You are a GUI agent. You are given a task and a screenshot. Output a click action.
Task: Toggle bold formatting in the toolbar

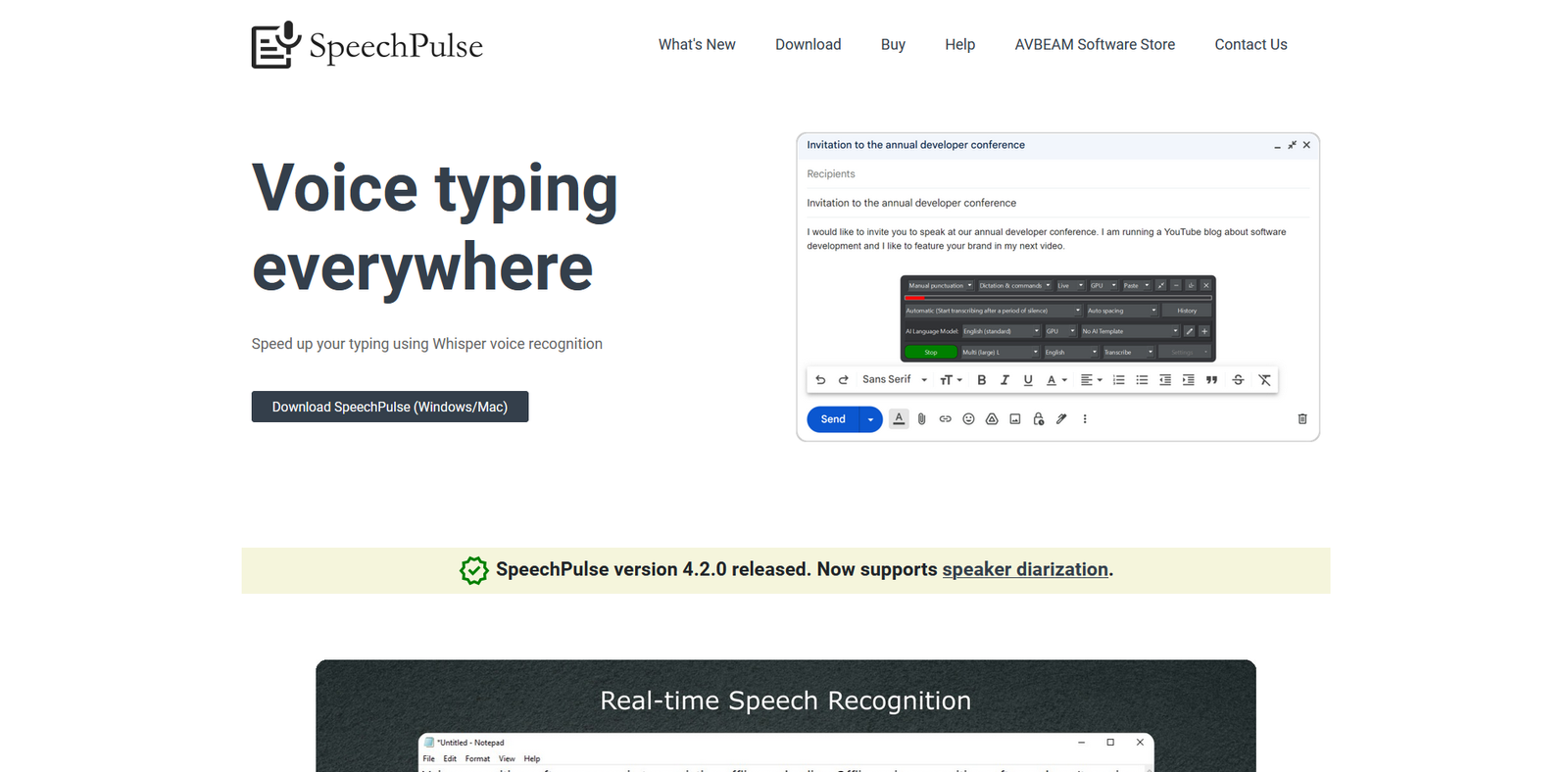[x=981, y=380]
